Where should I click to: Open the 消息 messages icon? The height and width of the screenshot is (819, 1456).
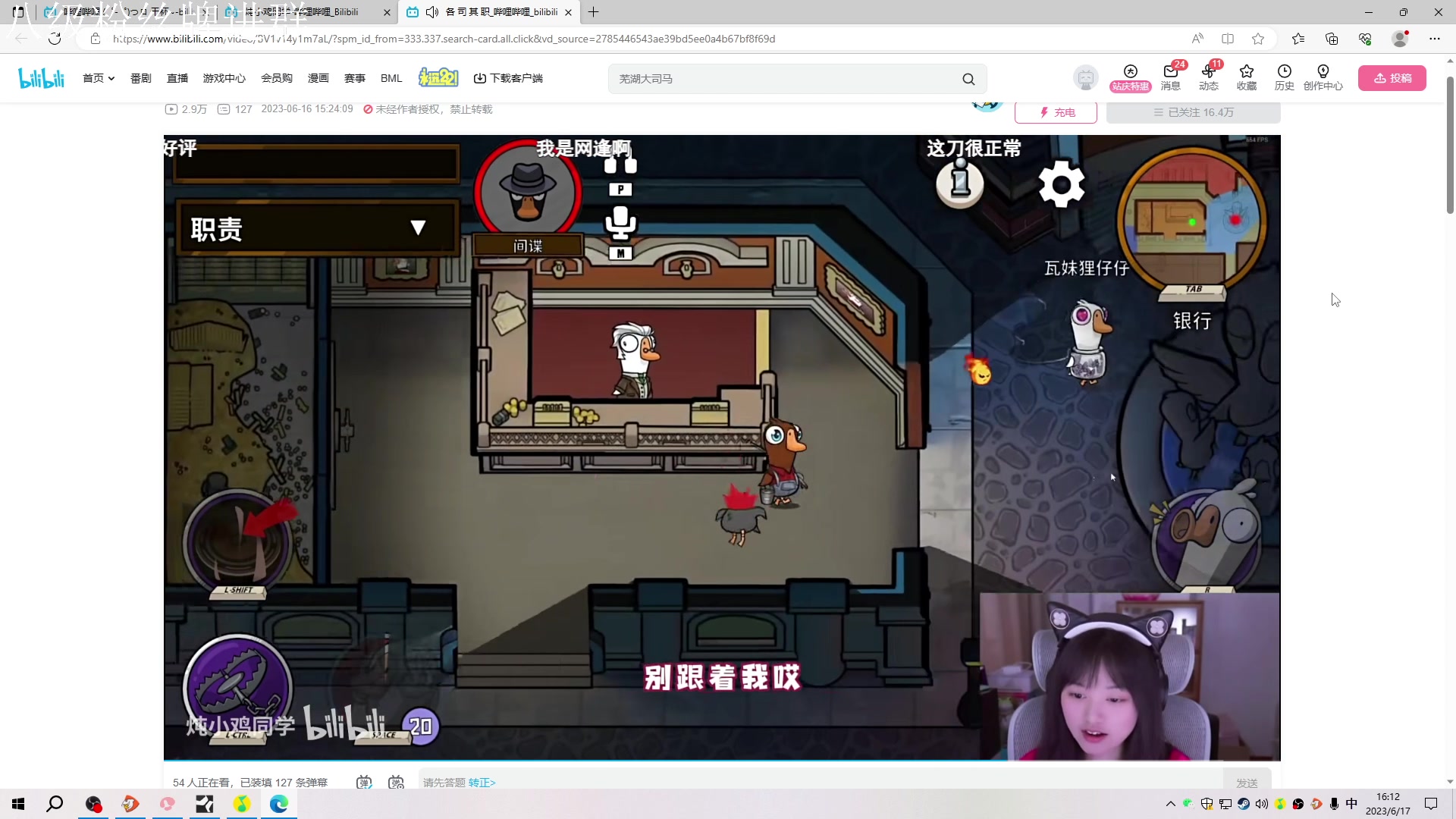click(1170, 77)
